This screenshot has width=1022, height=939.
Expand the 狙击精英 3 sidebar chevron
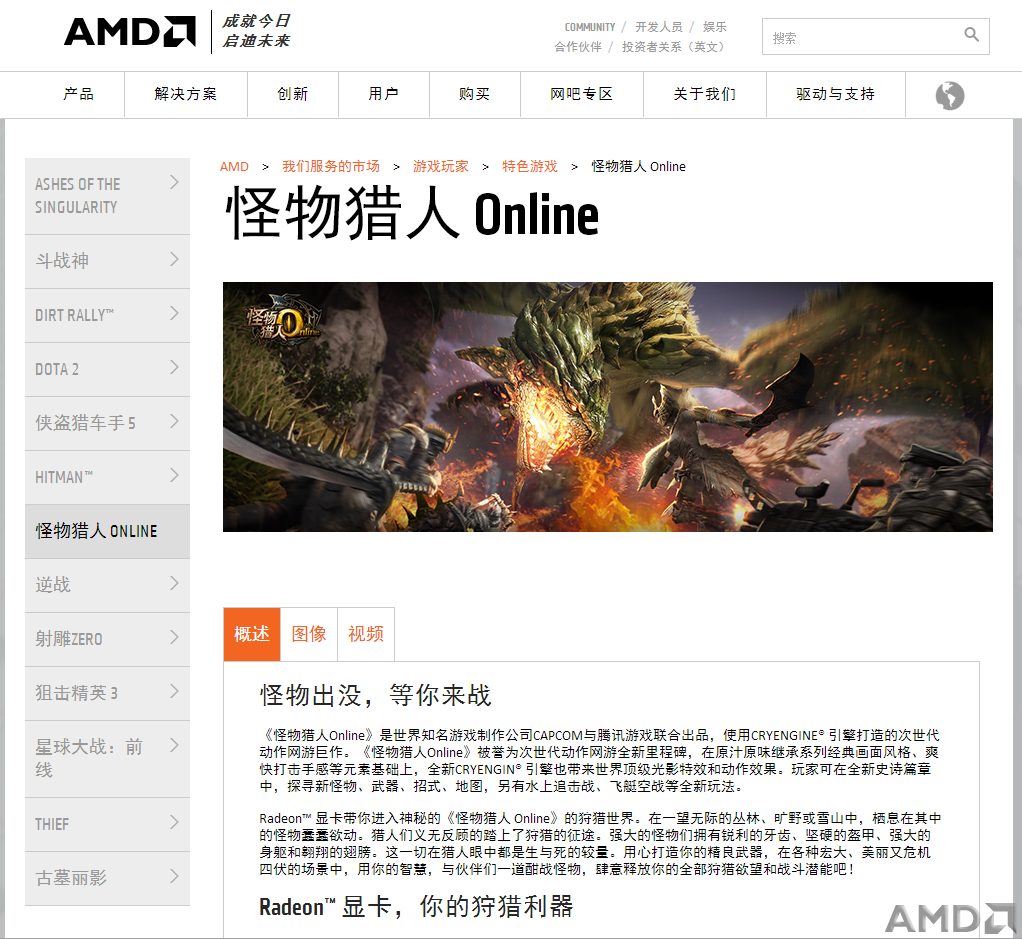[x=174, y=691]
